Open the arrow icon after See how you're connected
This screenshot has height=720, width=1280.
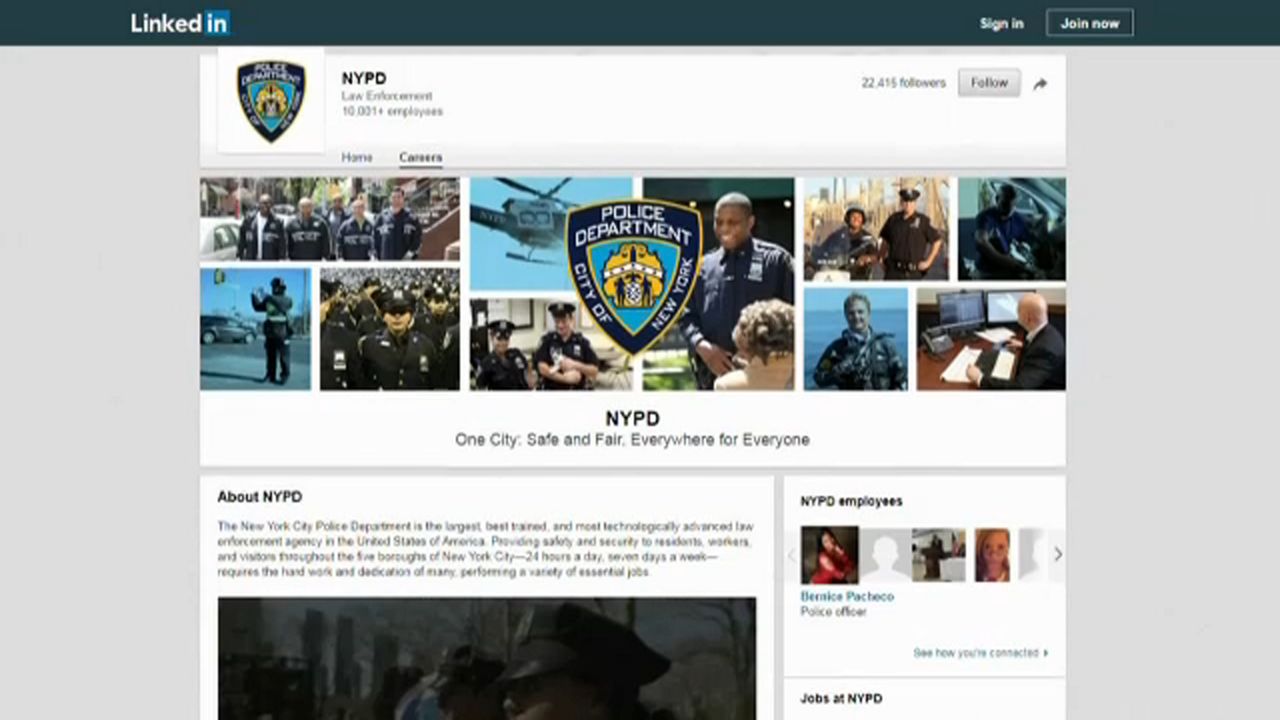point(1045,652)
